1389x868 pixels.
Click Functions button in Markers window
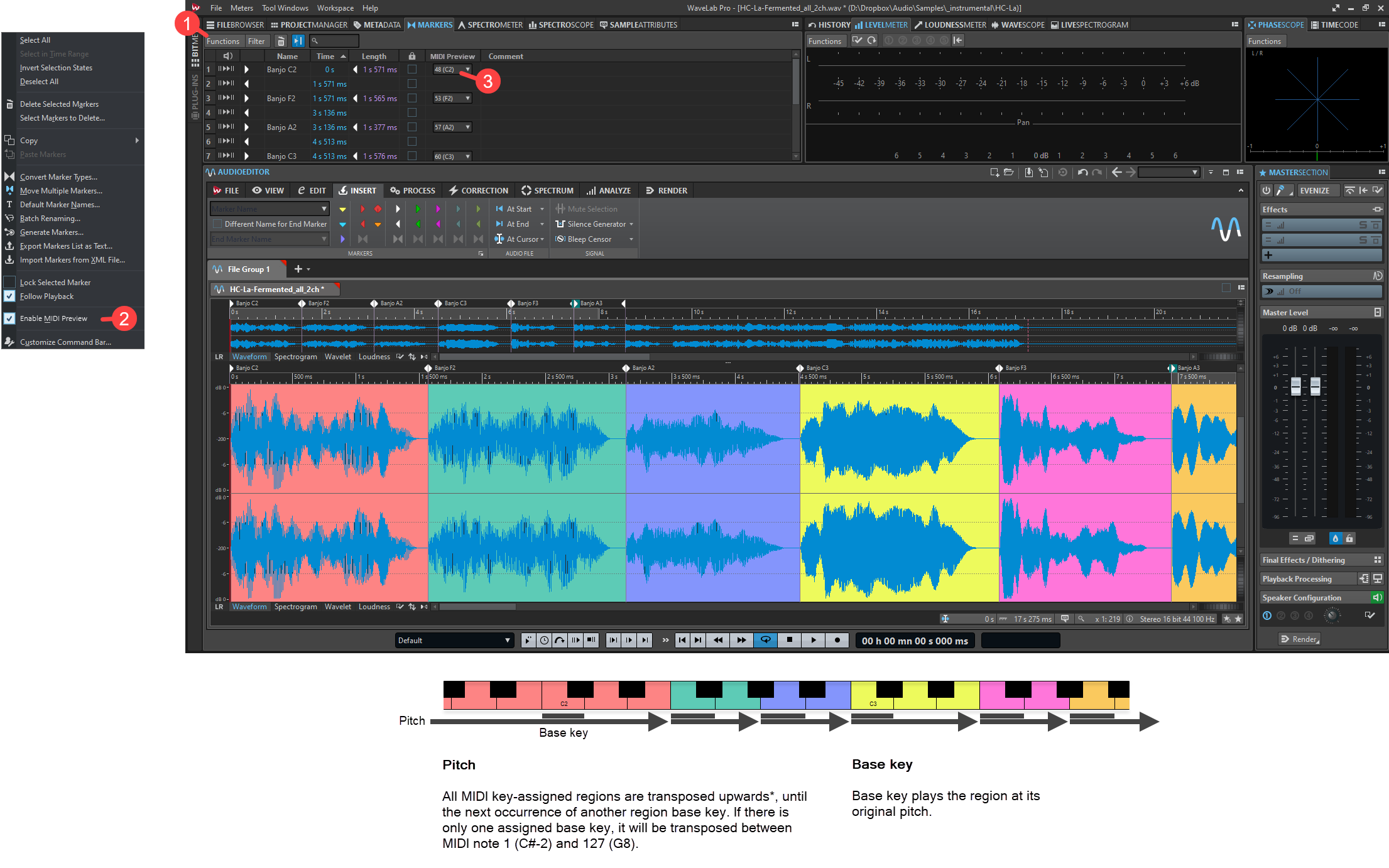(223, 41)
